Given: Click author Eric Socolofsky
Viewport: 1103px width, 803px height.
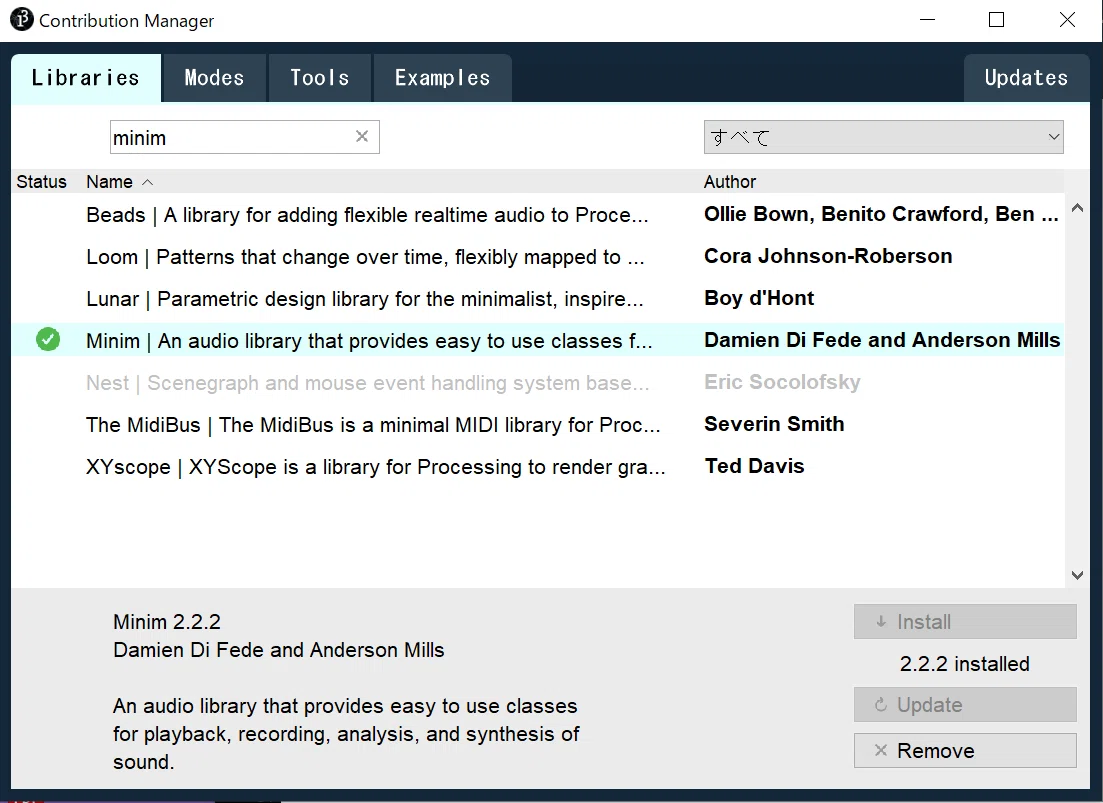Looking at the screenshot, I should coord(782,382).
